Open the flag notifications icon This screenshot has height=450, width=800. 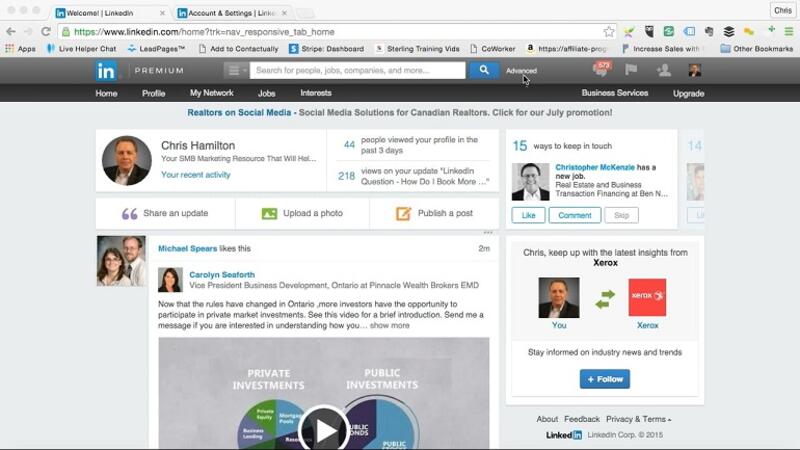pyautogui.click(x=631, y=70)
